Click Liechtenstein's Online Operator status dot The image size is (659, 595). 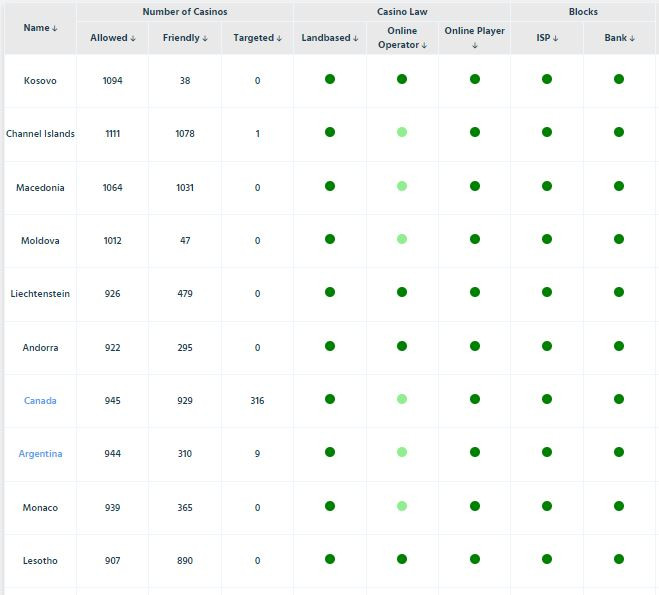coord(402,292)
